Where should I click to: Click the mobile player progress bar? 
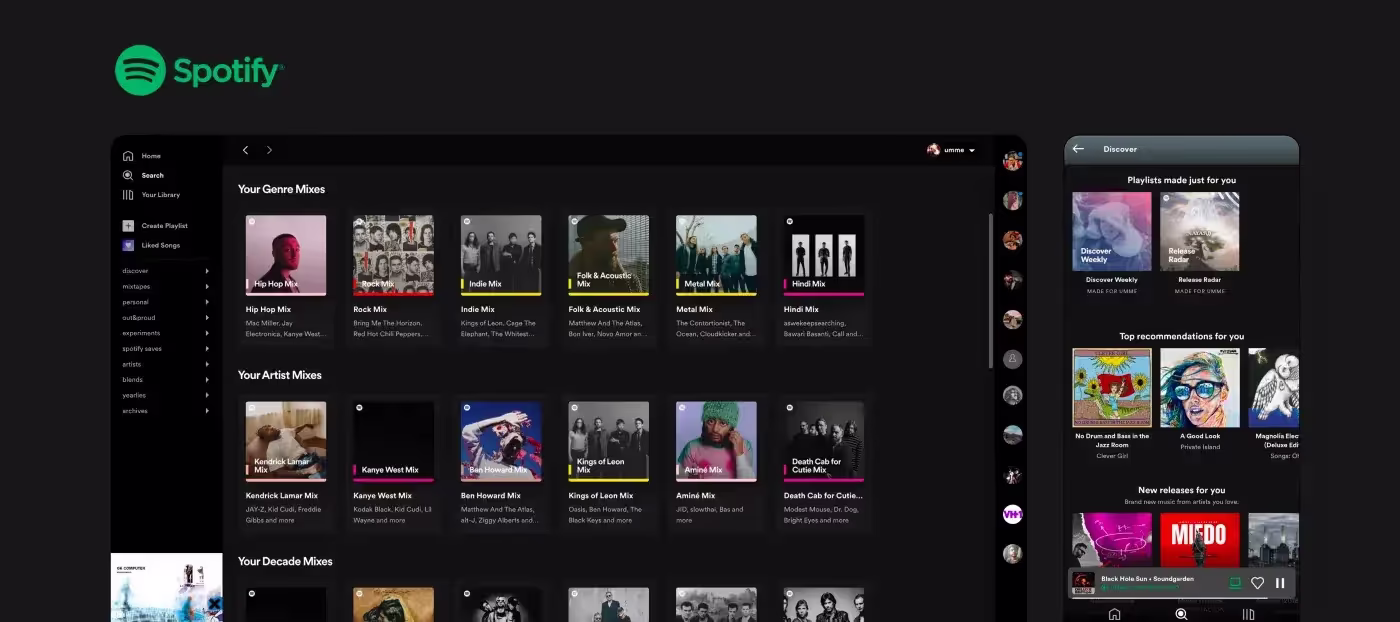click(x=1180, y=598)
